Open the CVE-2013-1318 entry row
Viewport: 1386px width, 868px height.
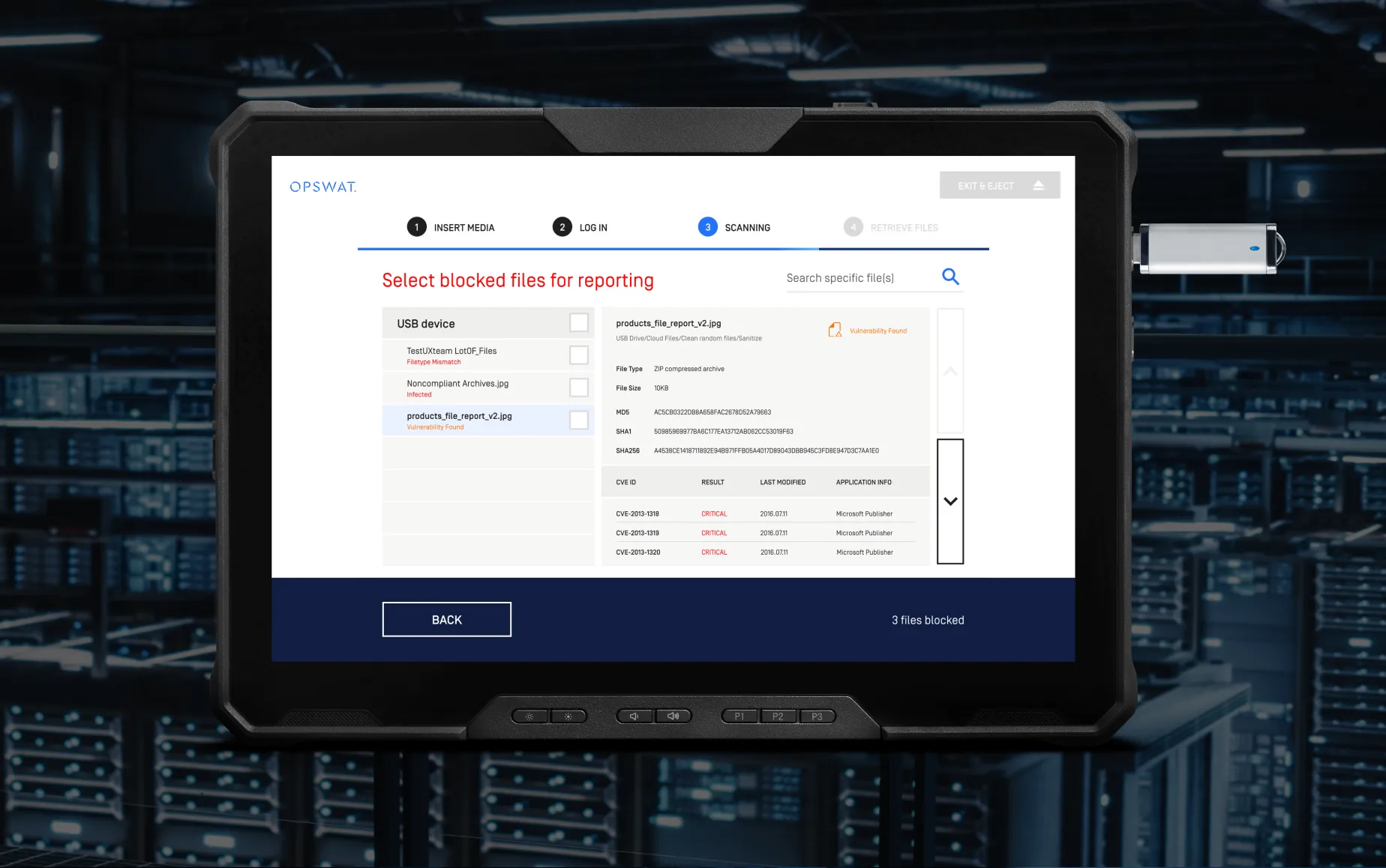(764, 514)
